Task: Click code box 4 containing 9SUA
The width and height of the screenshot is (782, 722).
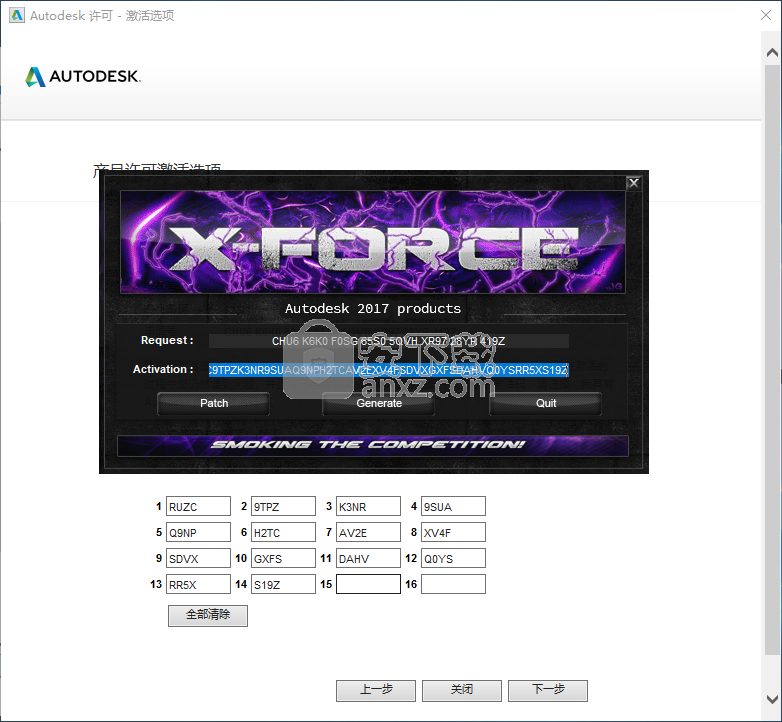Action: click(x=453, y=506)
